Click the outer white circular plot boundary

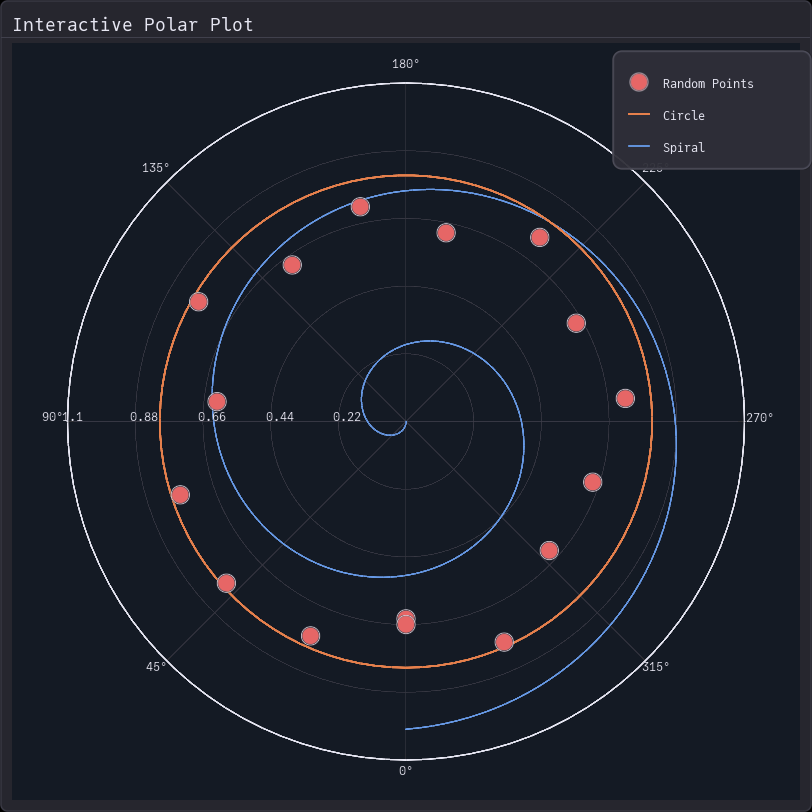click(x=406, y=85)
